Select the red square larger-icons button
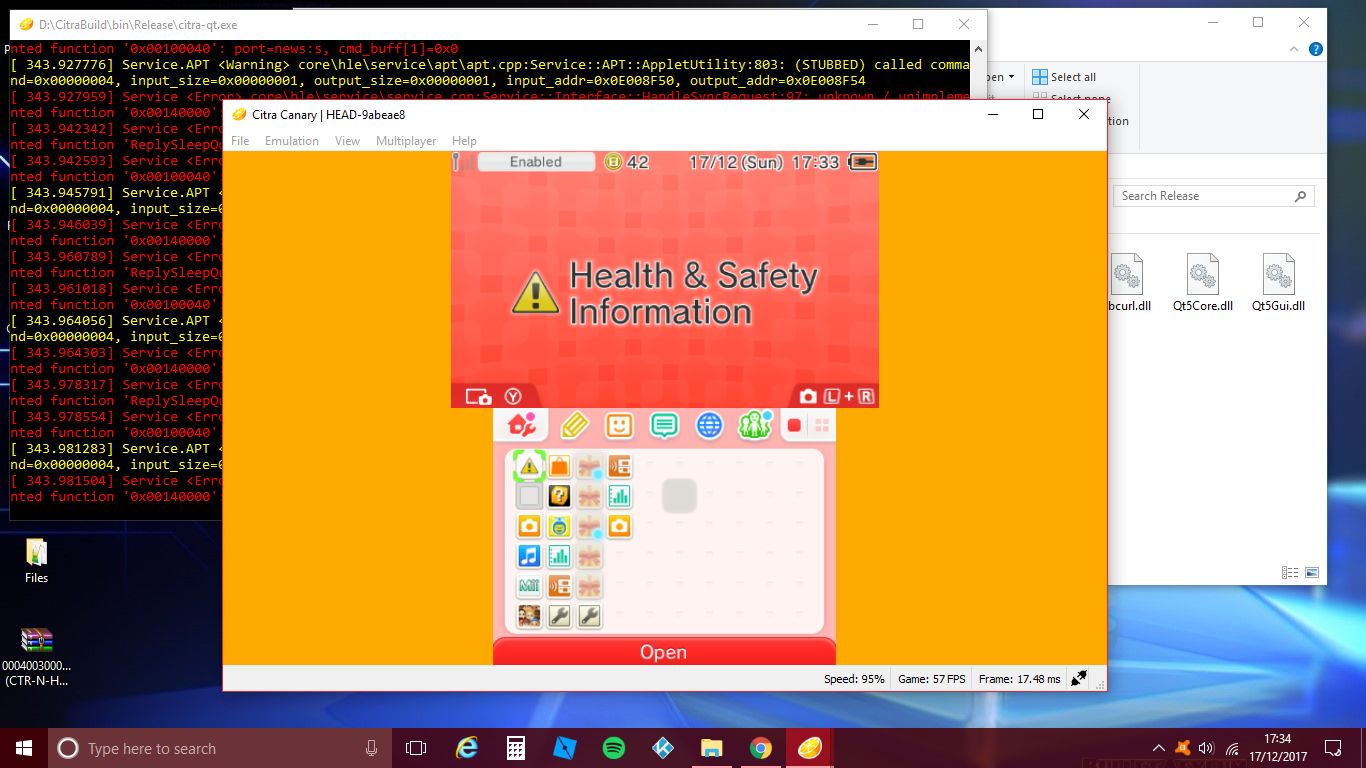Screen dimensions: 1366x768 pos(794,425)
